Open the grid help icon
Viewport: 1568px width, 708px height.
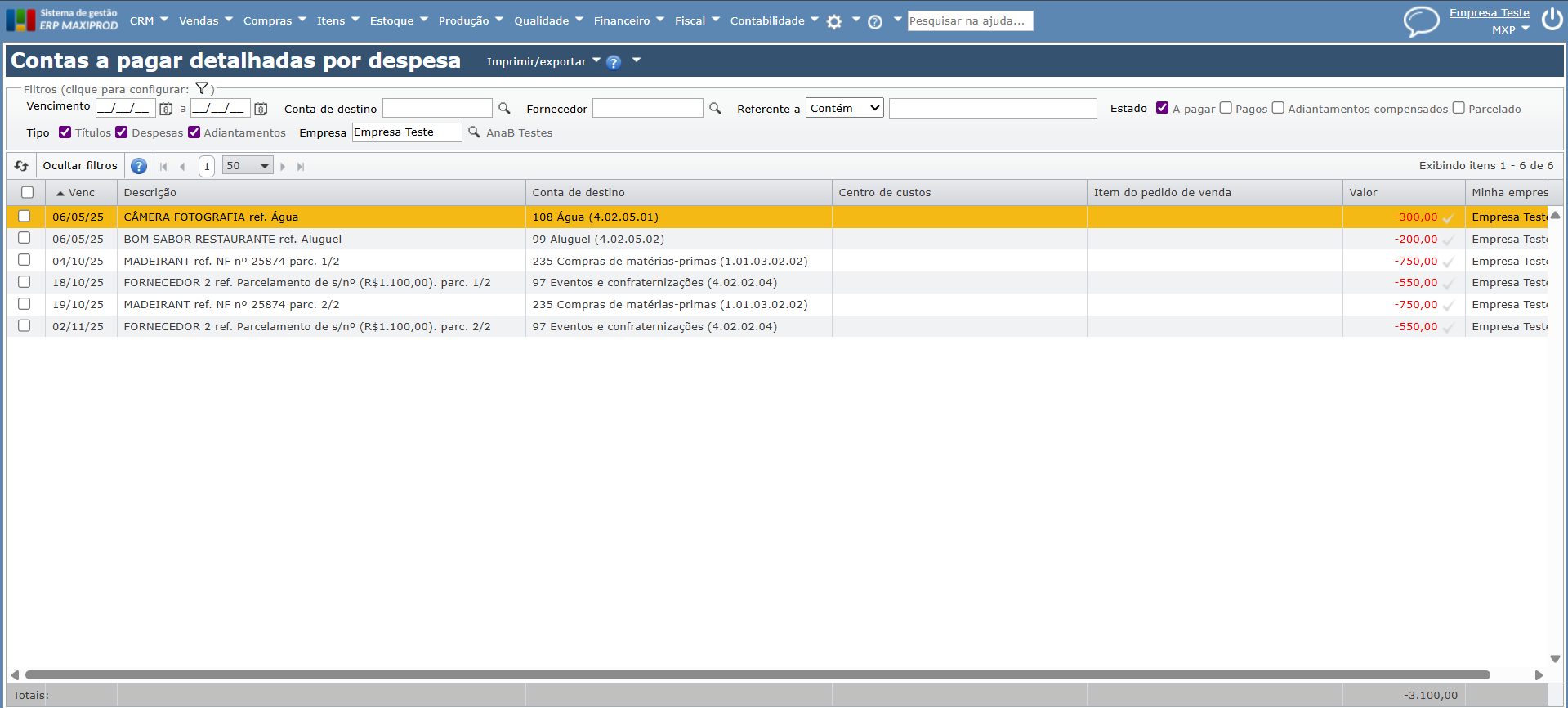click(x=139, y=166)
